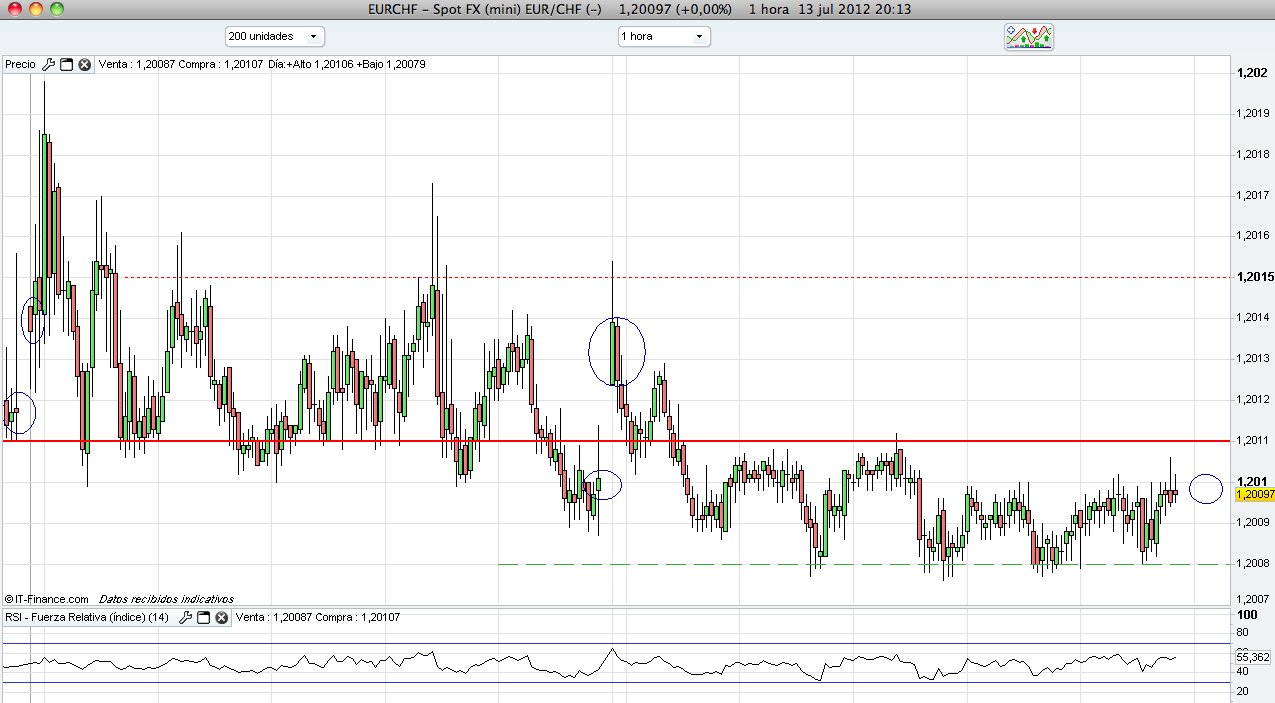
Task: Click the RSI - Fuerza Relativa (índice) label
Action: [x=87, y=618]
